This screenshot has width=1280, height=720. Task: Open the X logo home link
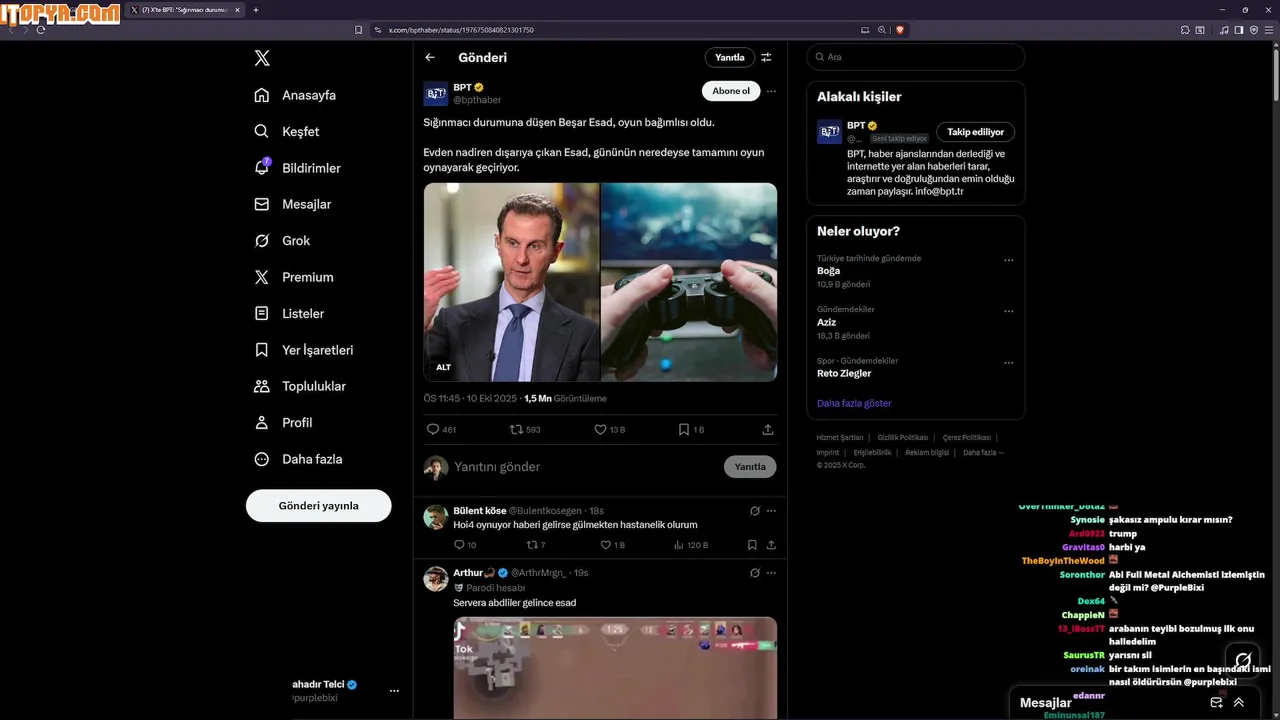(262, 58)
